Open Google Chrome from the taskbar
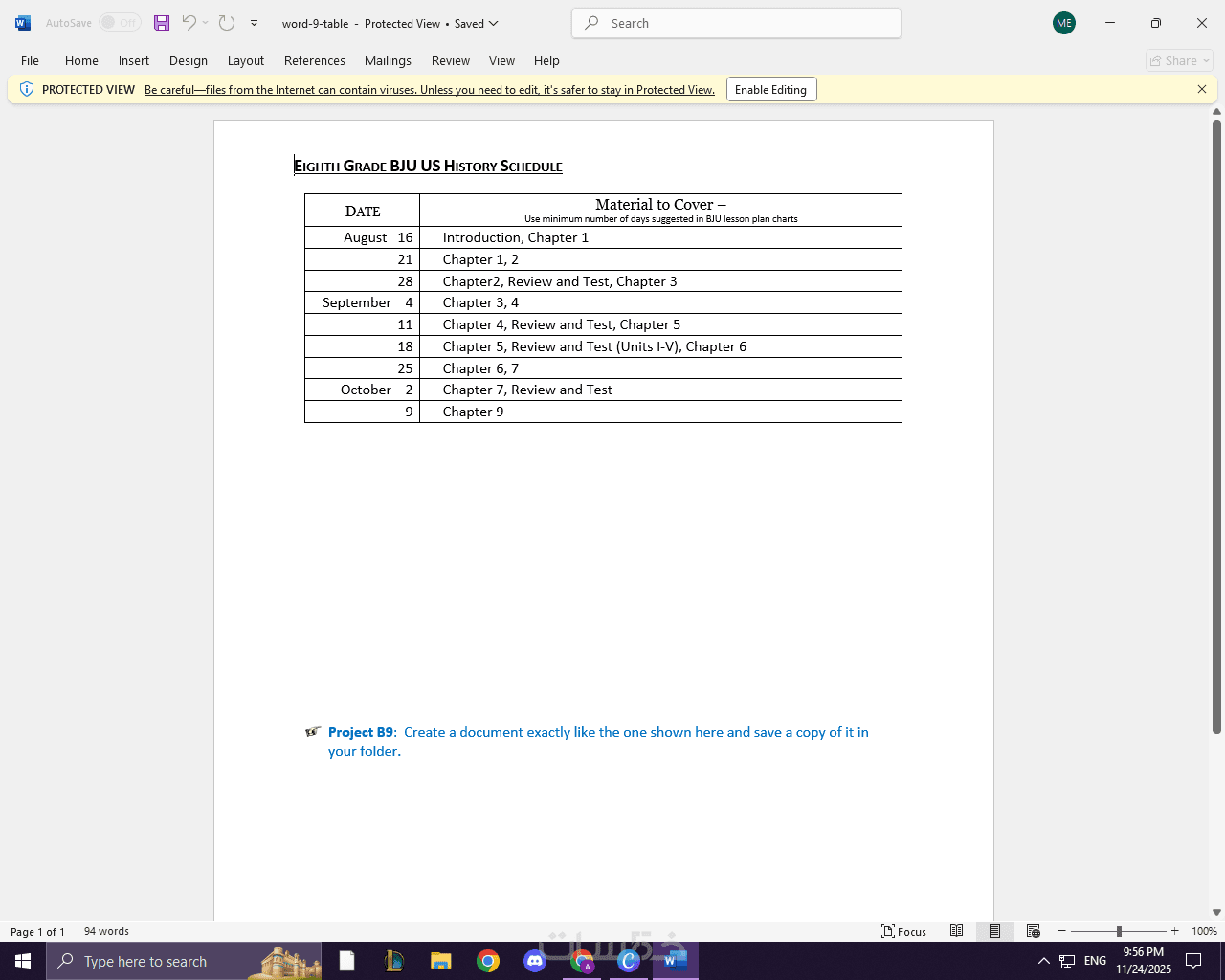Viewport: 1225px width, 980px height. coord(488,961)
